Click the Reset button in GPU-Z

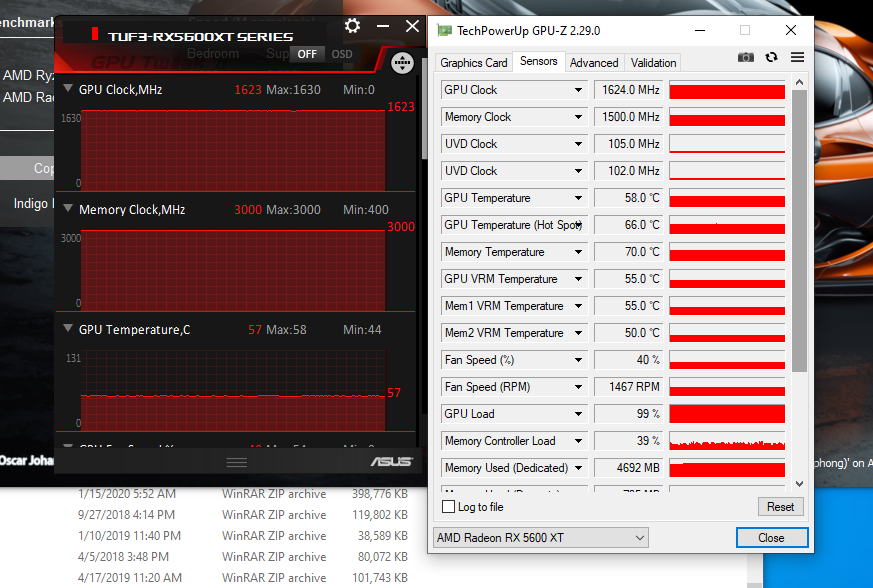click(x=780, y=507)
